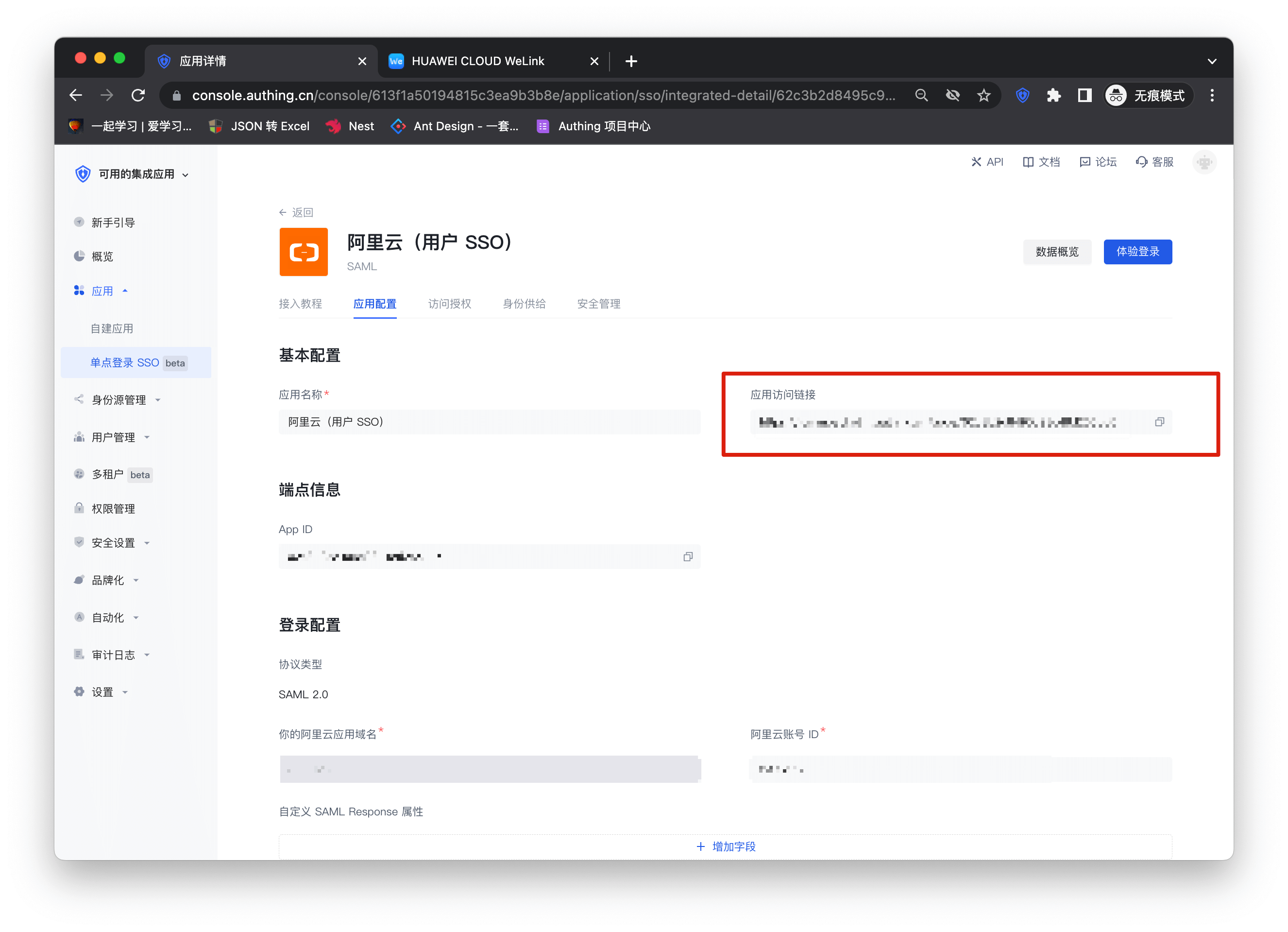The image size is (1288, 932).
Task: Switch to the 访问授权 tab
Action: point(449,304)
